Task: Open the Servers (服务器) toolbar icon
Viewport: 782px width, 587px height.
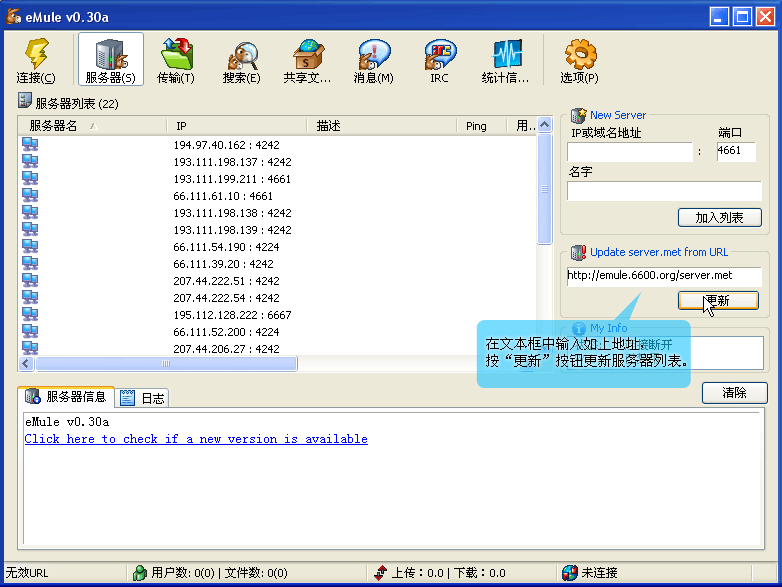Action: coord(111,60)
